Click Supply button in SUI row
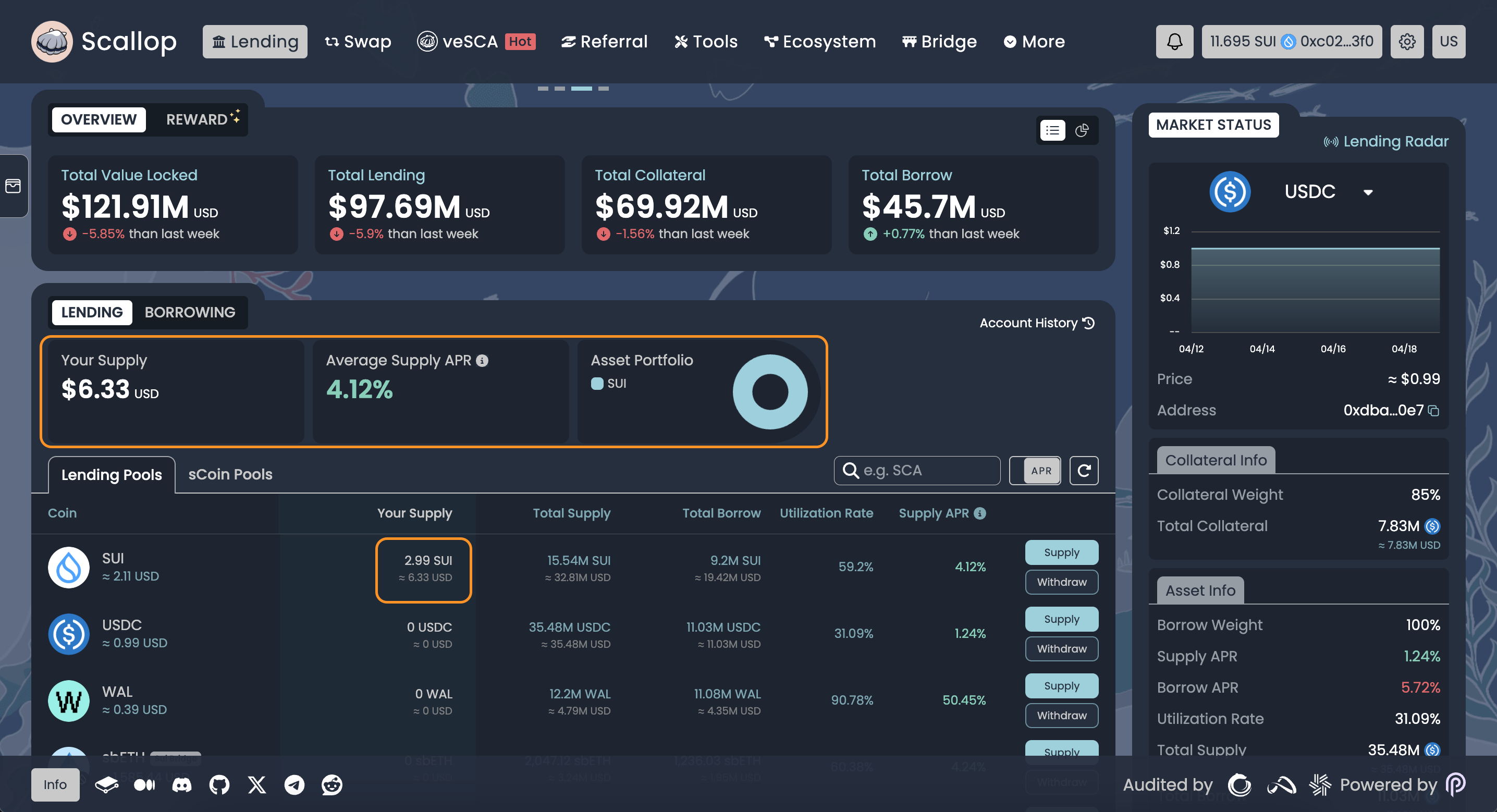The image size is (1497, 812). coord(1061,553)
